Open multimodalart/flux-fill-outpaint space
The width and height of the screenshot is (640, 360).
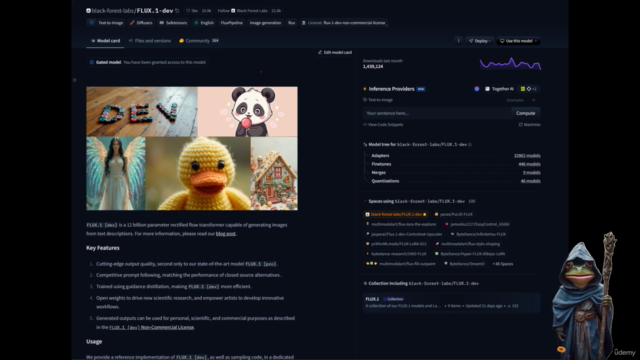(400, 264)
